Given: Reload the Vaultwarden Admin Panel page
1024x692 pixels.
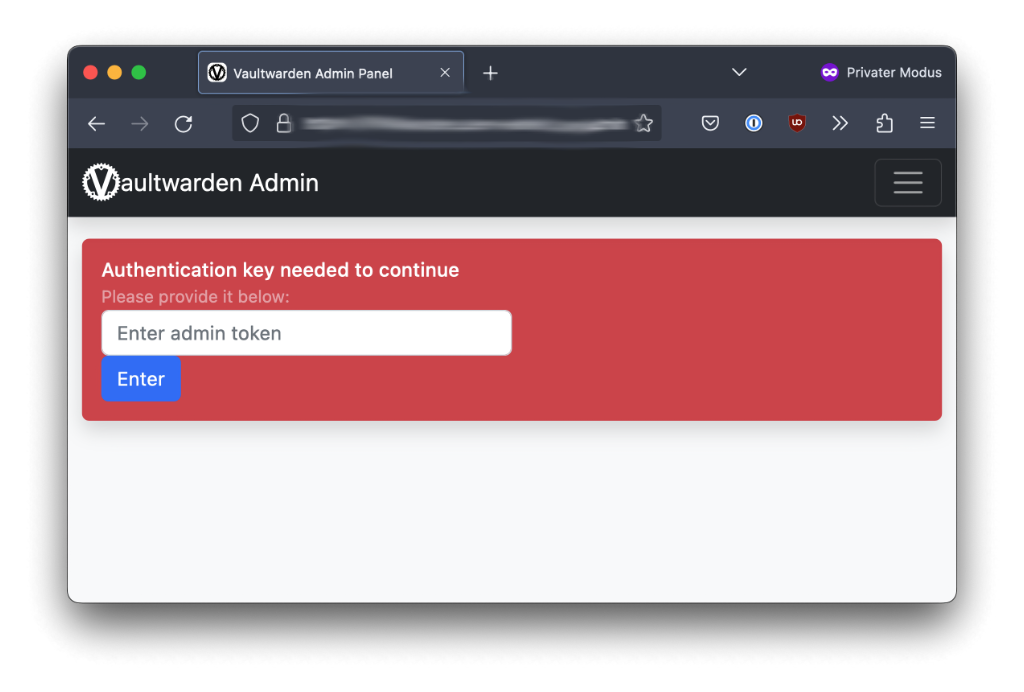Looking at the screenshot, I should coord(183,123).
